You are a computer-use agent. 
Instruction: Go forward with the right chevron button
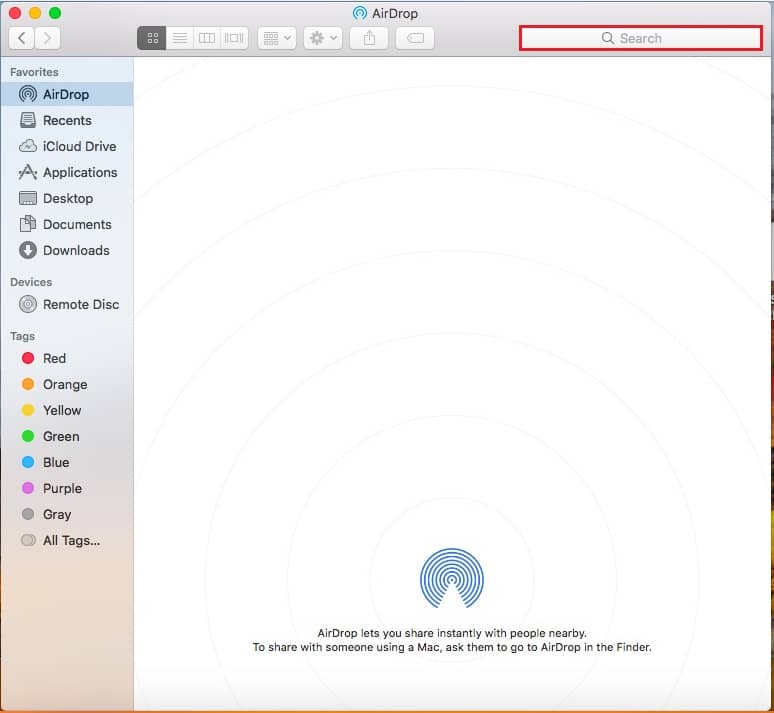click(x=47, y=38)
